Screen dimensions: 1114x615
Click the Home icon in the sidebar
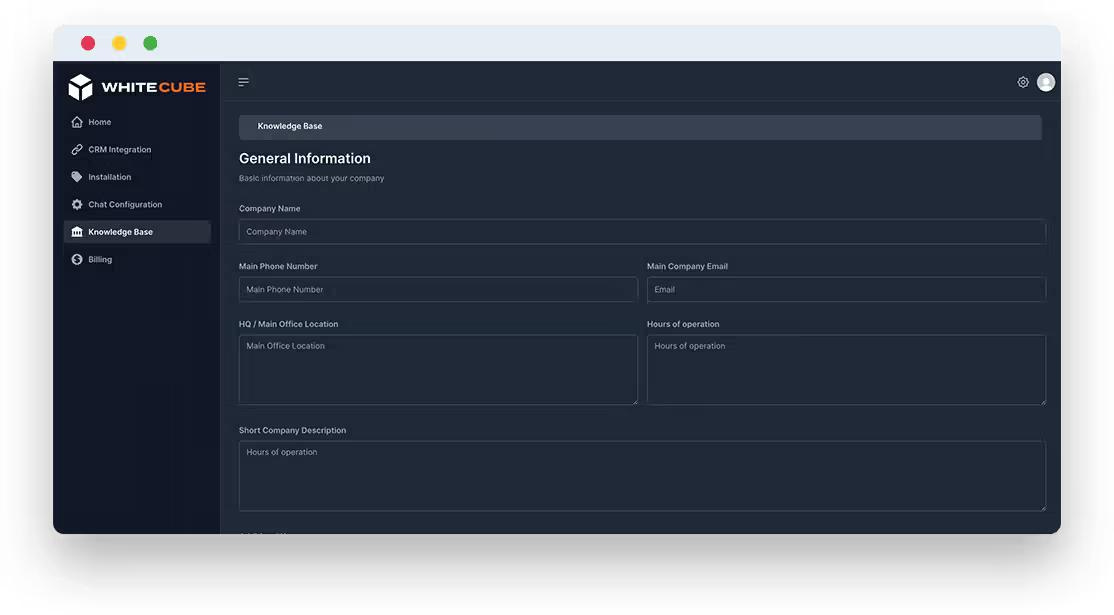point(77,121)
